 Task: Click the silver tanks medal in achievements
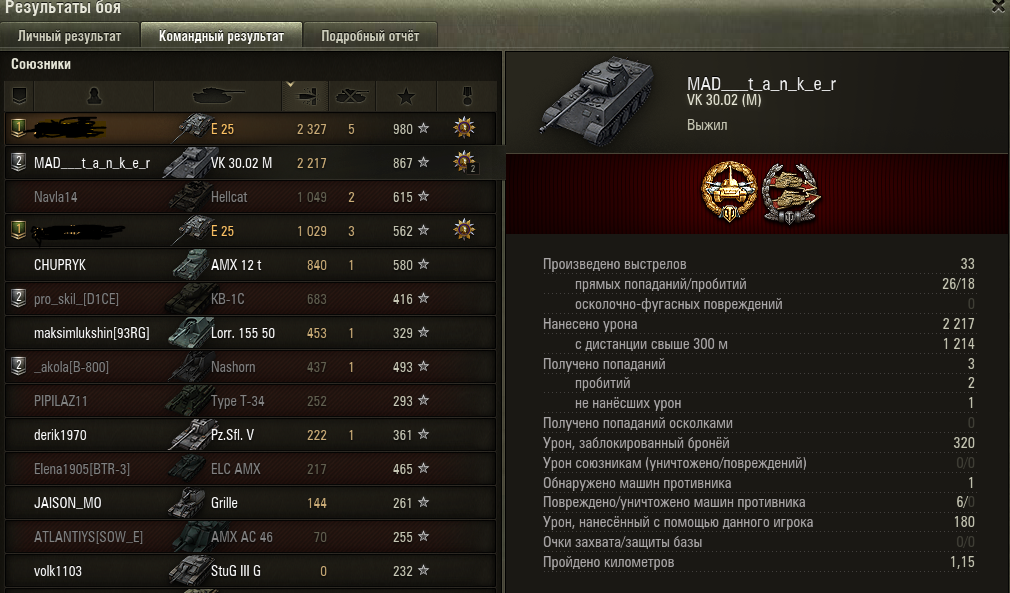click(x=790, y=193)
